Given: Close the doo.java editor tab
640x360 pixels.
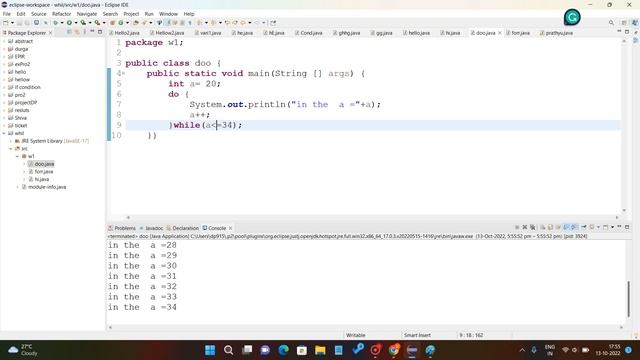Looking at the screenshot, I should (500, 33).
